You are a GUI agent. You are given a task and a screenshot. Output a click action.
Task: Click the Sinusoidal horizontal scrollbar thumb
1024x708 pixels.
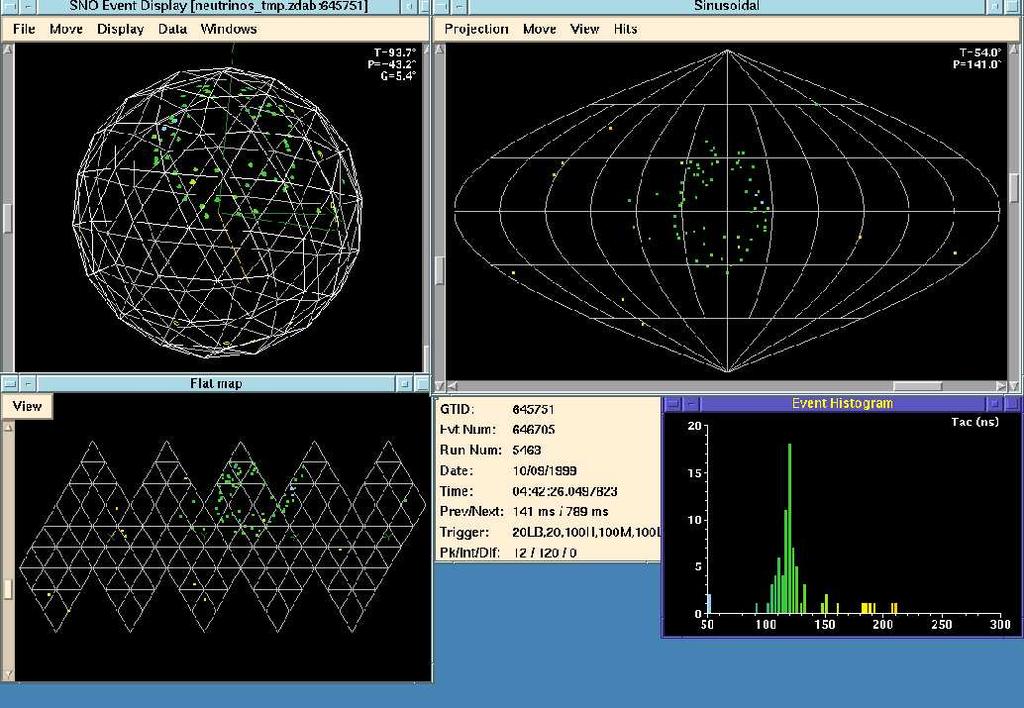tap(918, 386)
